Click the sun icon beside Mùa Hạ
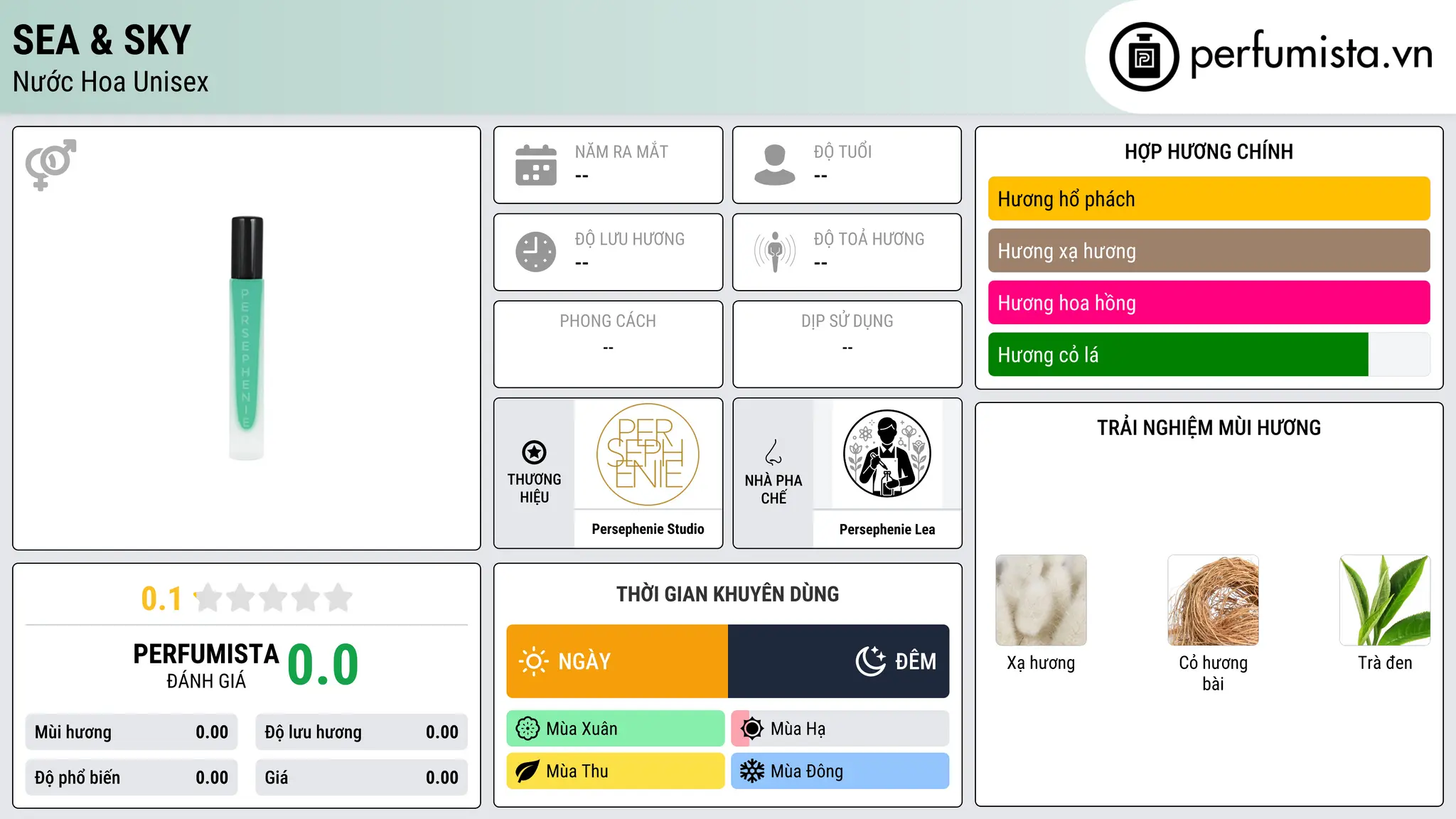The height and width of the screenshot is (819, 1456). [752, 729]
